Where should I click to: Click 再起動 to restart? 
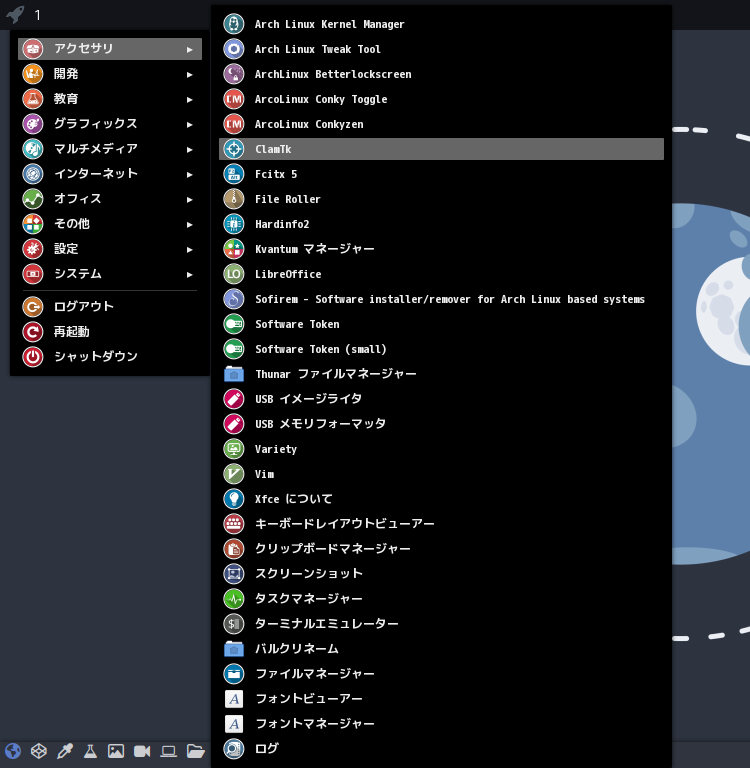(x=72, y=332)
